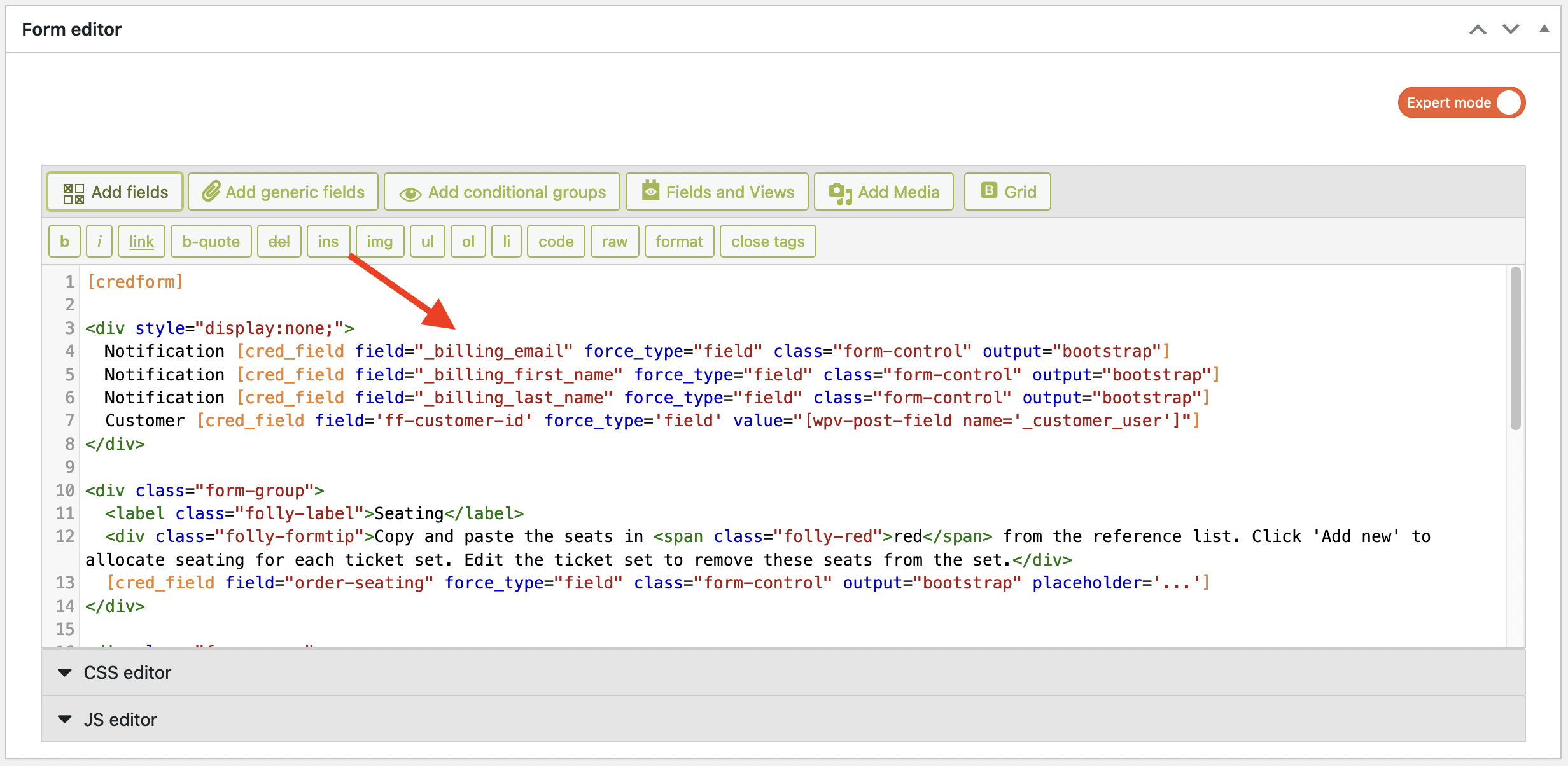Insert an ordered list with ol

[468, 241]
